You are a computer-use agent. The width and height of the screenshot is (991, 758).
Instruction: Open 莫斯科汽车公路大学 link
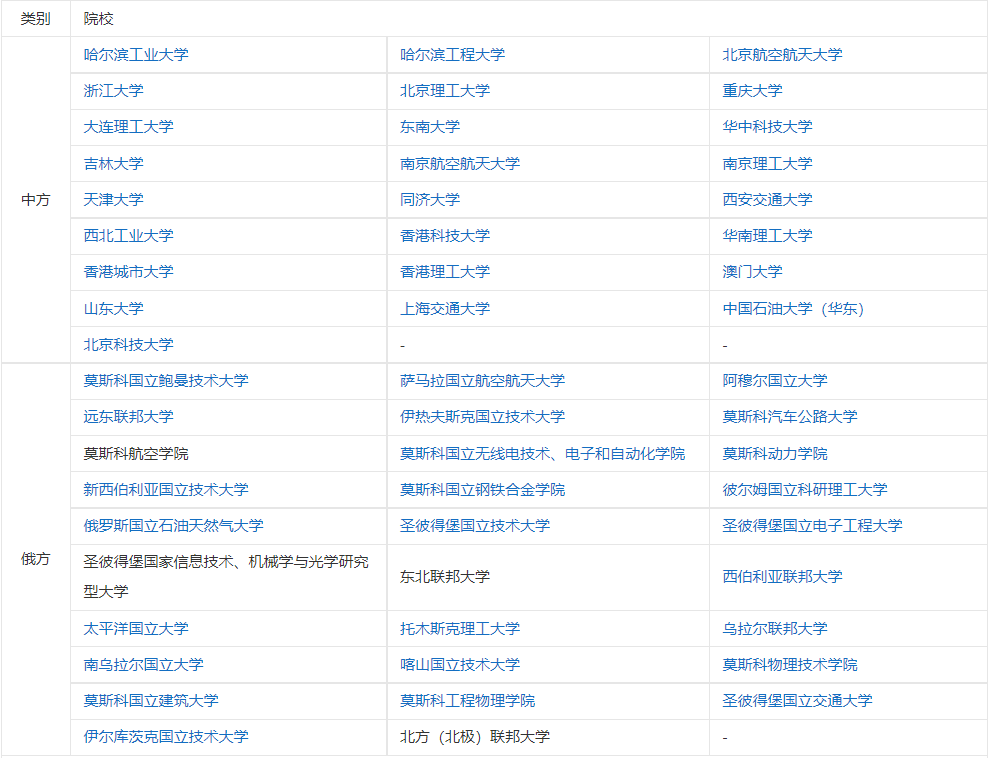pos(790,417)
